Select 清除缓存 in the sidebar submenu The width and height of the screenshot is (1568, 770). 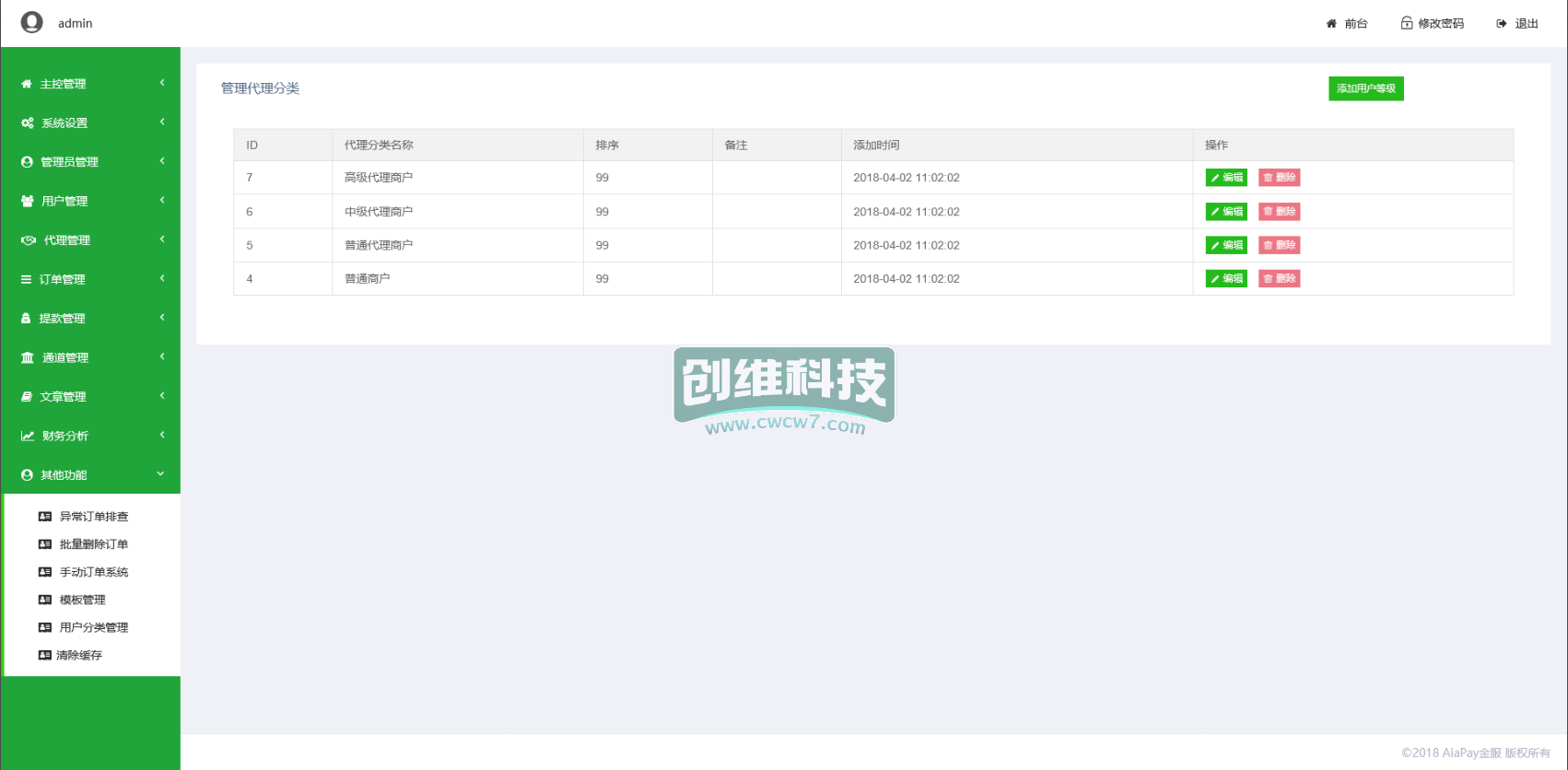pyautogui.click(x=79, y=655)
